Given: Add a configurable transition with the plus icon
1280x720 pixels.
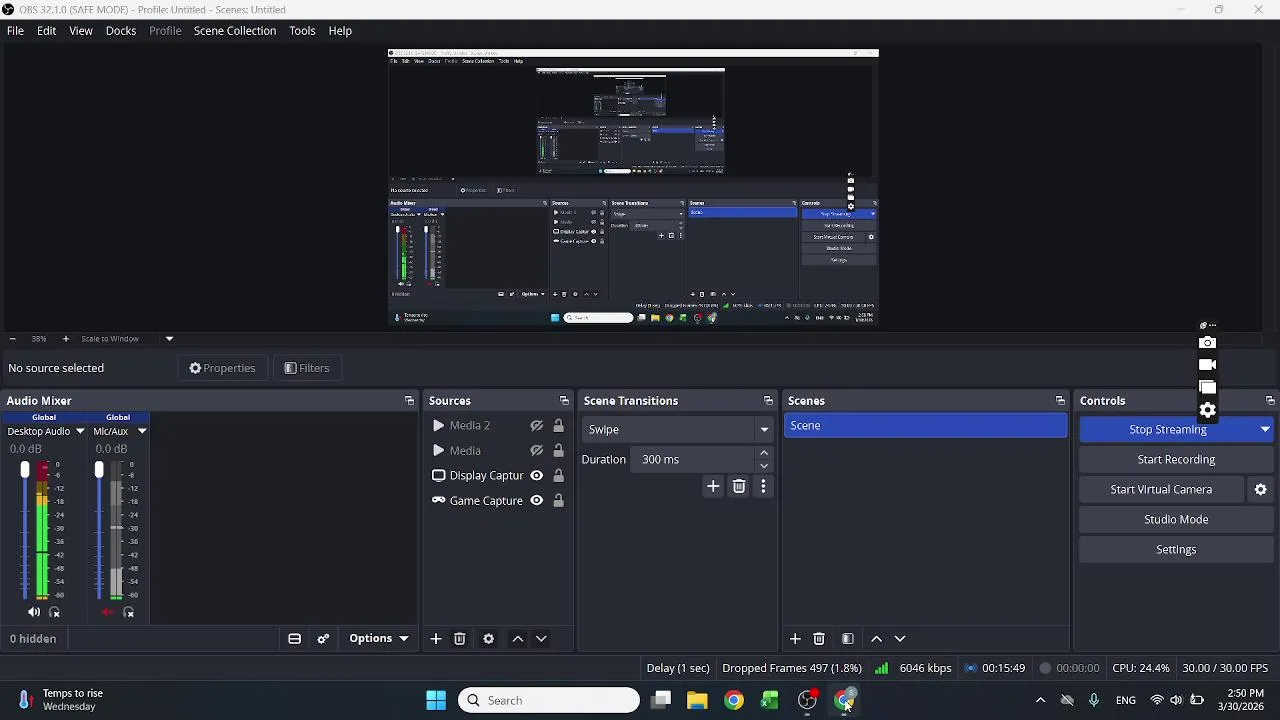Looking at the screenshot, I should [713, 486].
